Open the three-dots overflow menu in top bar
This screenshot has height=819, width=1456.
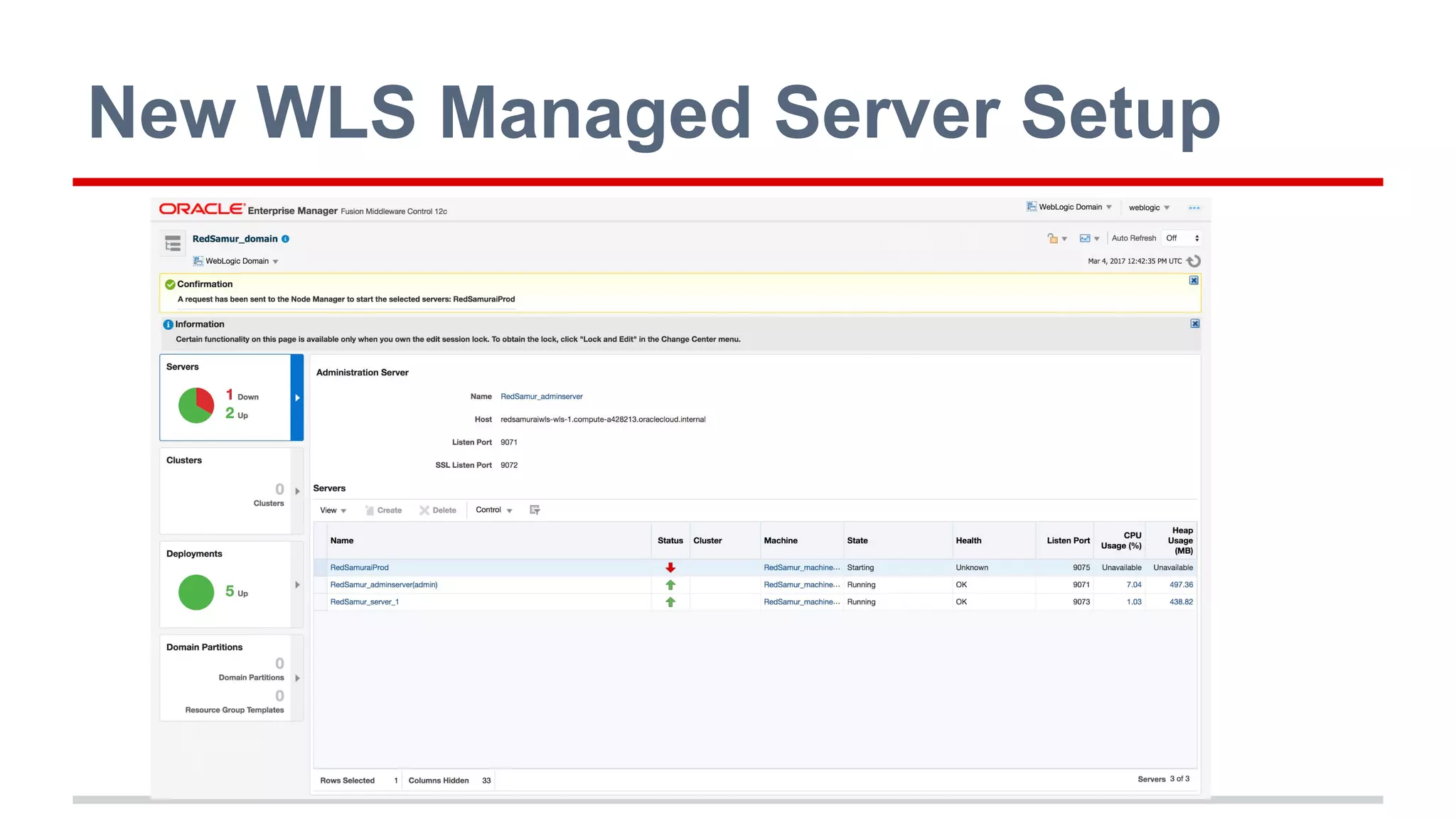(1194, 208)
